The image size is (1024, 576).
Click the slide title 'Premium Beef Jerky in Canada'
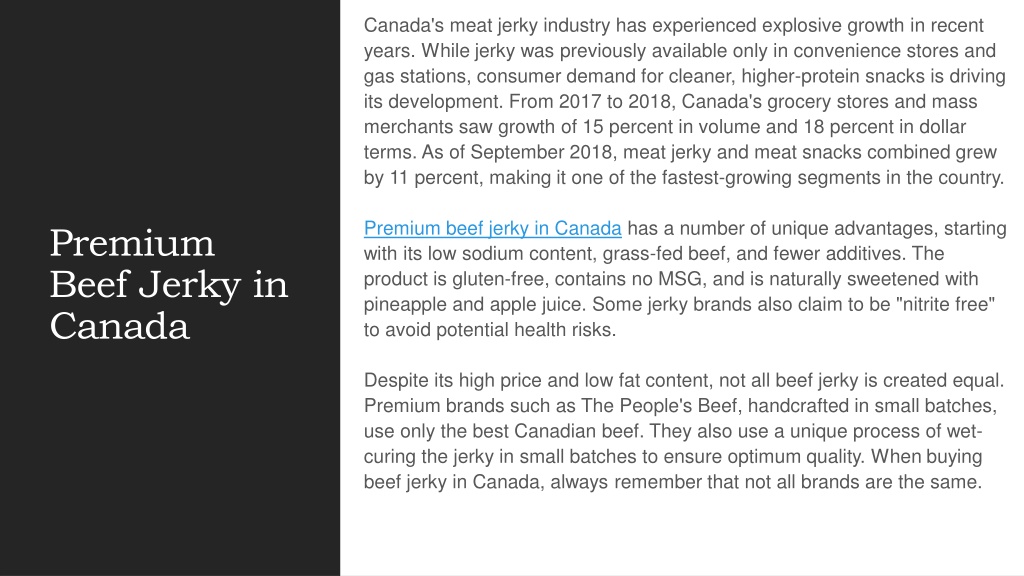point(168,284)
